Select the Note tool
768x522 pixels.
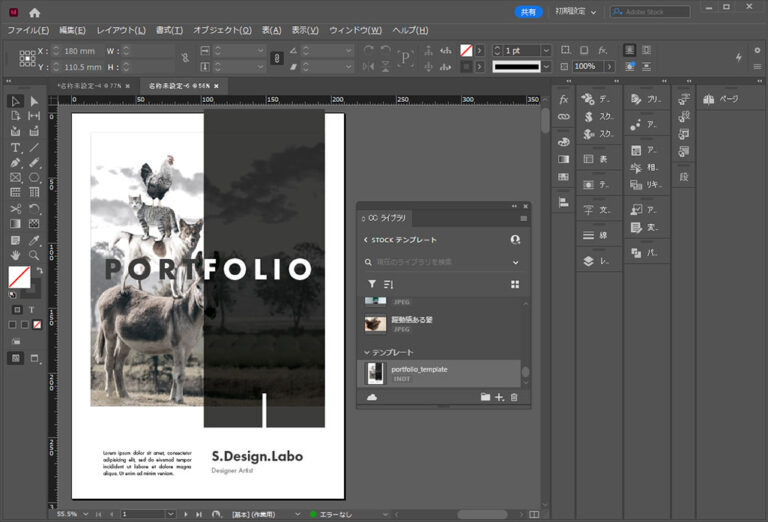(x=15, y=240)
